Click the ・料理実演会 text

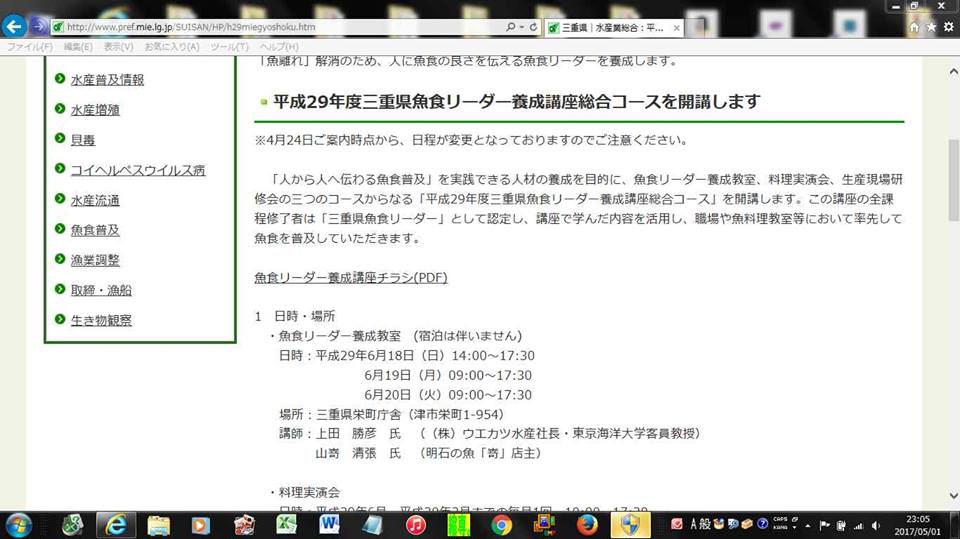pos(304,492)
